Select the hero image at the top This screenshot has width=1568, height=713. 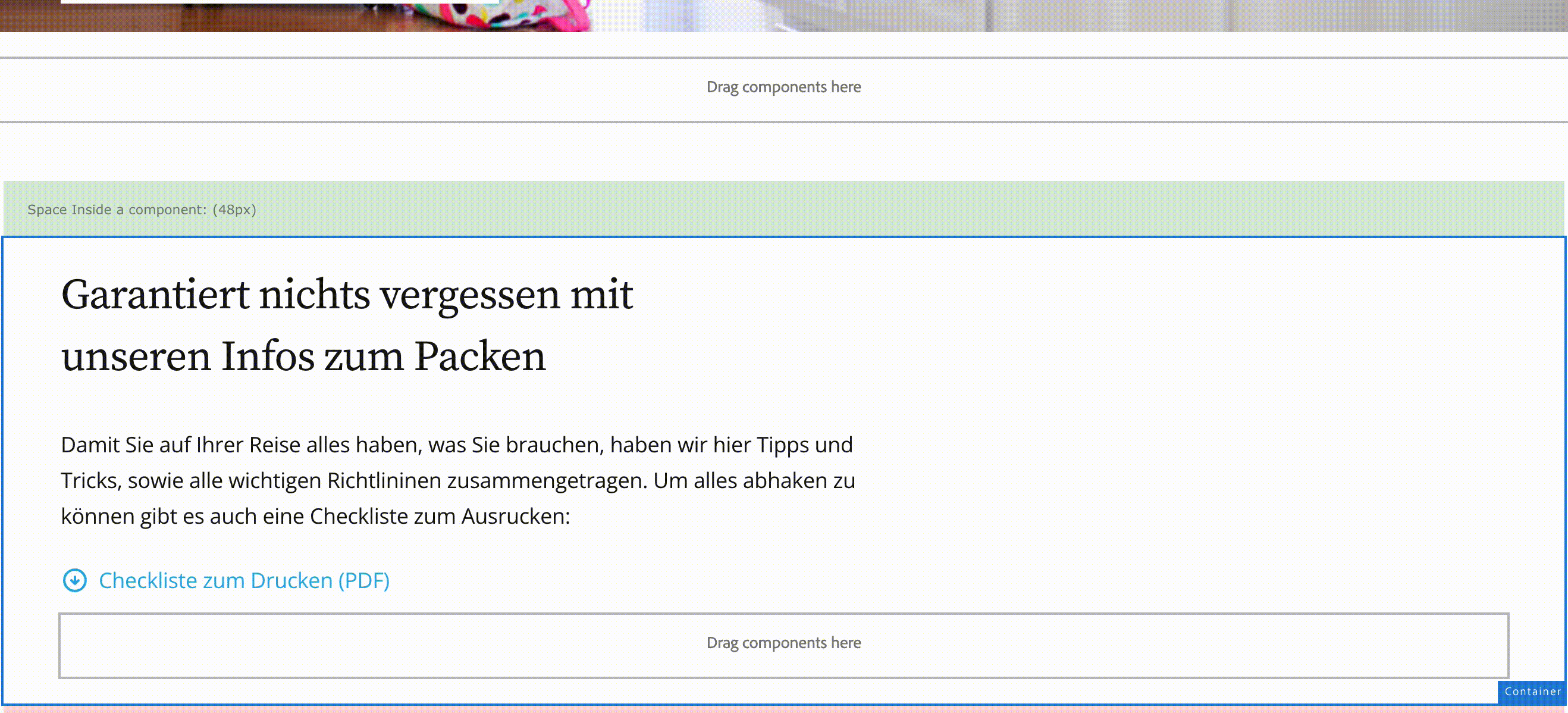(784, 15)
